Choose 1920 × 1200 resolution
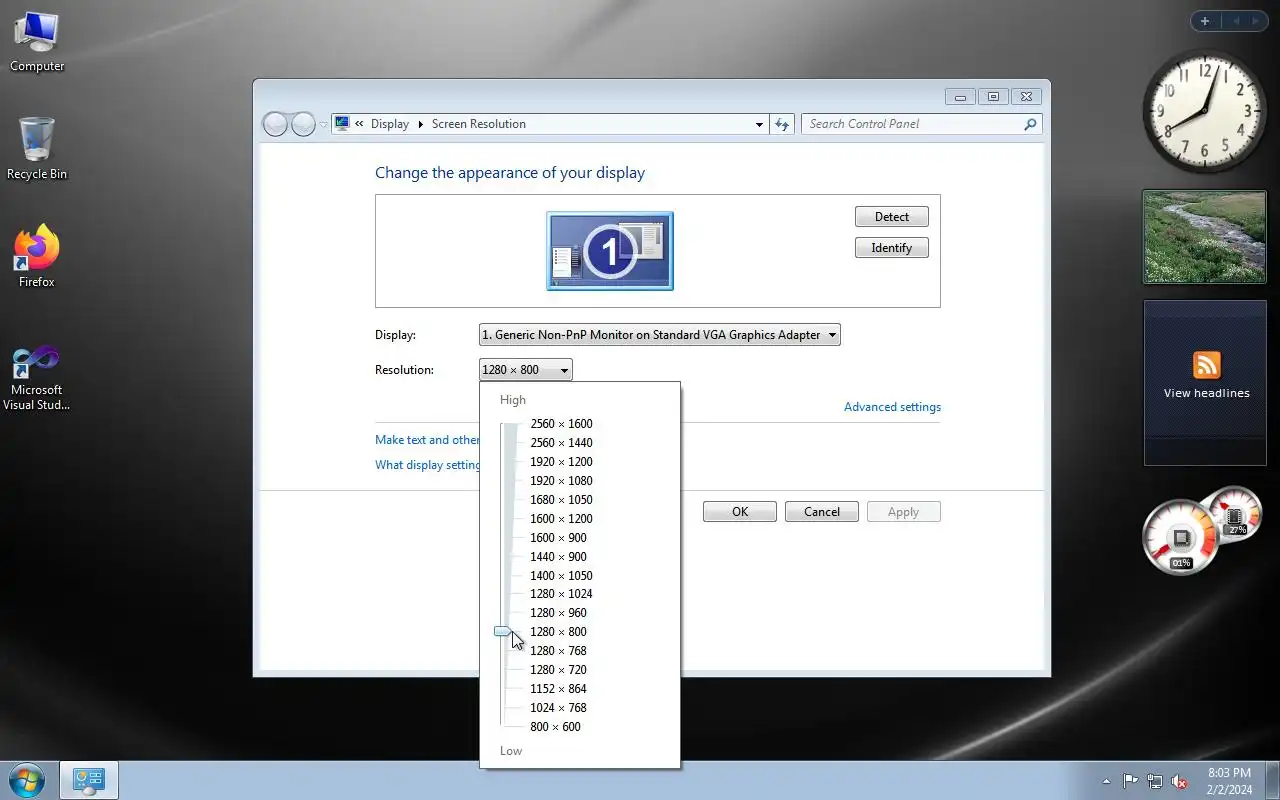This screenshot has height=800, width=1280. [561, 462]
